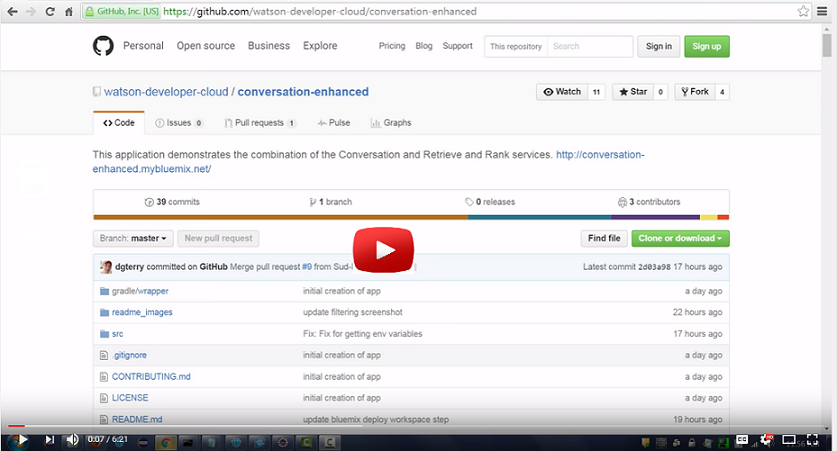837x451 pixels.
Task: Open latest commit 2d03a98
Action: (x=654, y=267)
